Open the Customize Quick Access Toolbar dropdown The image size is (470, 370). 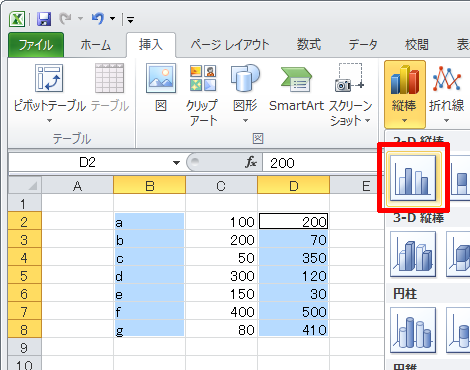(130, 20)
